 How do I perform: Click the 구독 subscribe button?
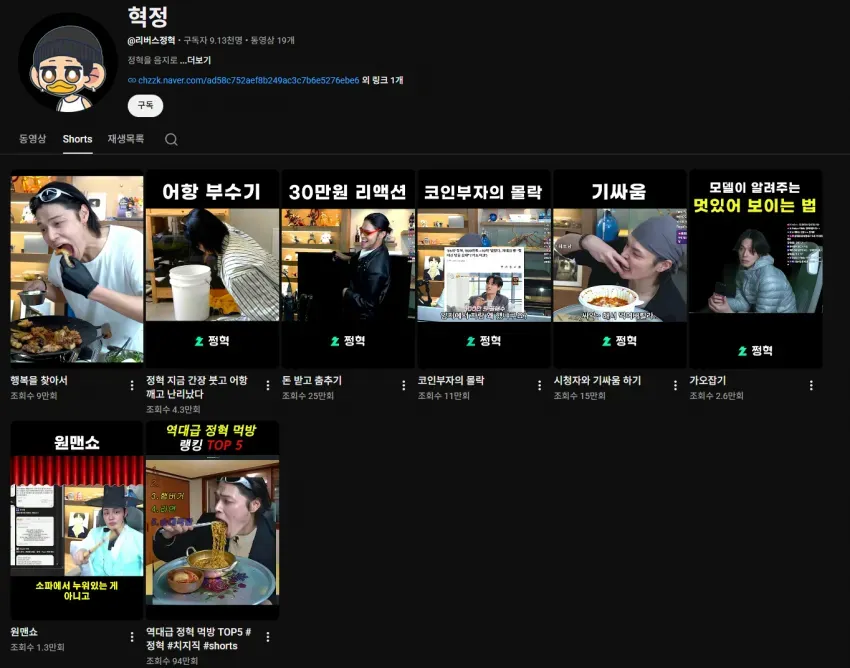click(145, 105)
